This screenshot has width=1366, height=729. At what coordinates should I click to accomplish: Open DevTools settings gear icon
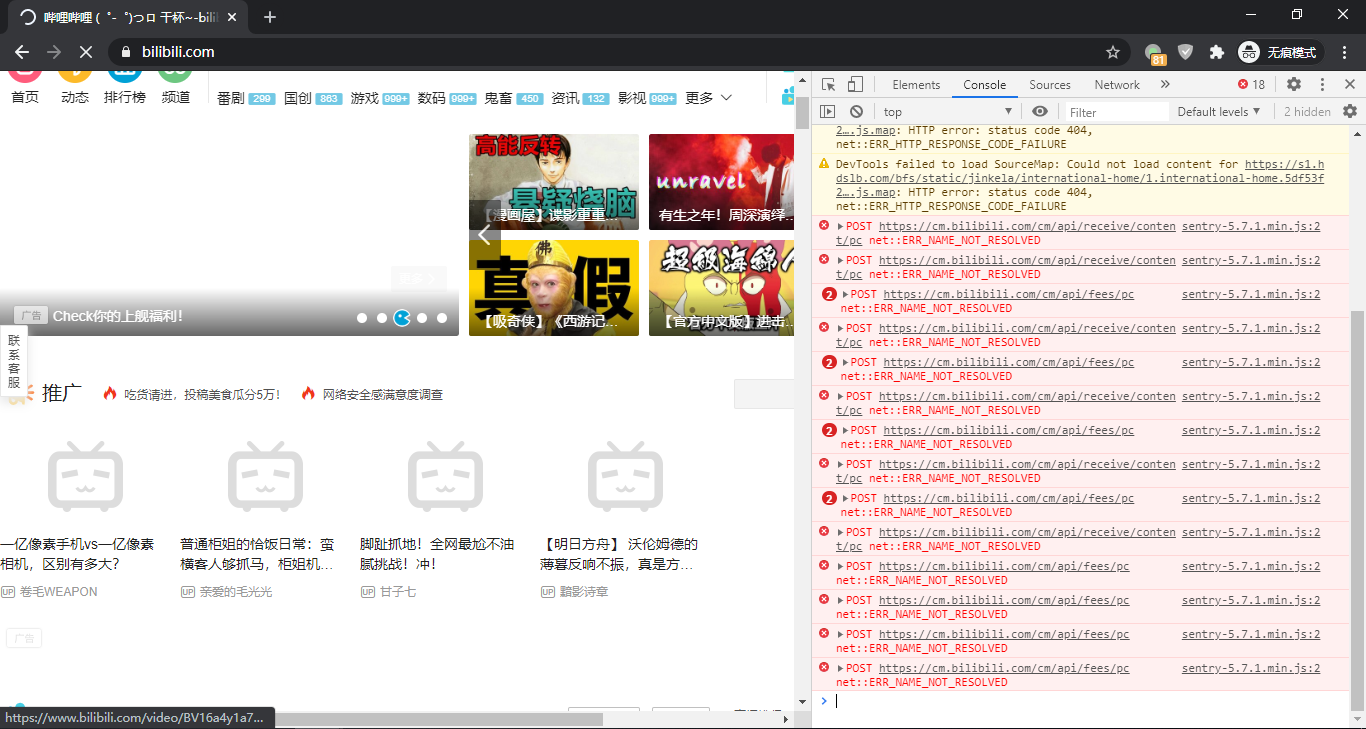coord(1292,85)
